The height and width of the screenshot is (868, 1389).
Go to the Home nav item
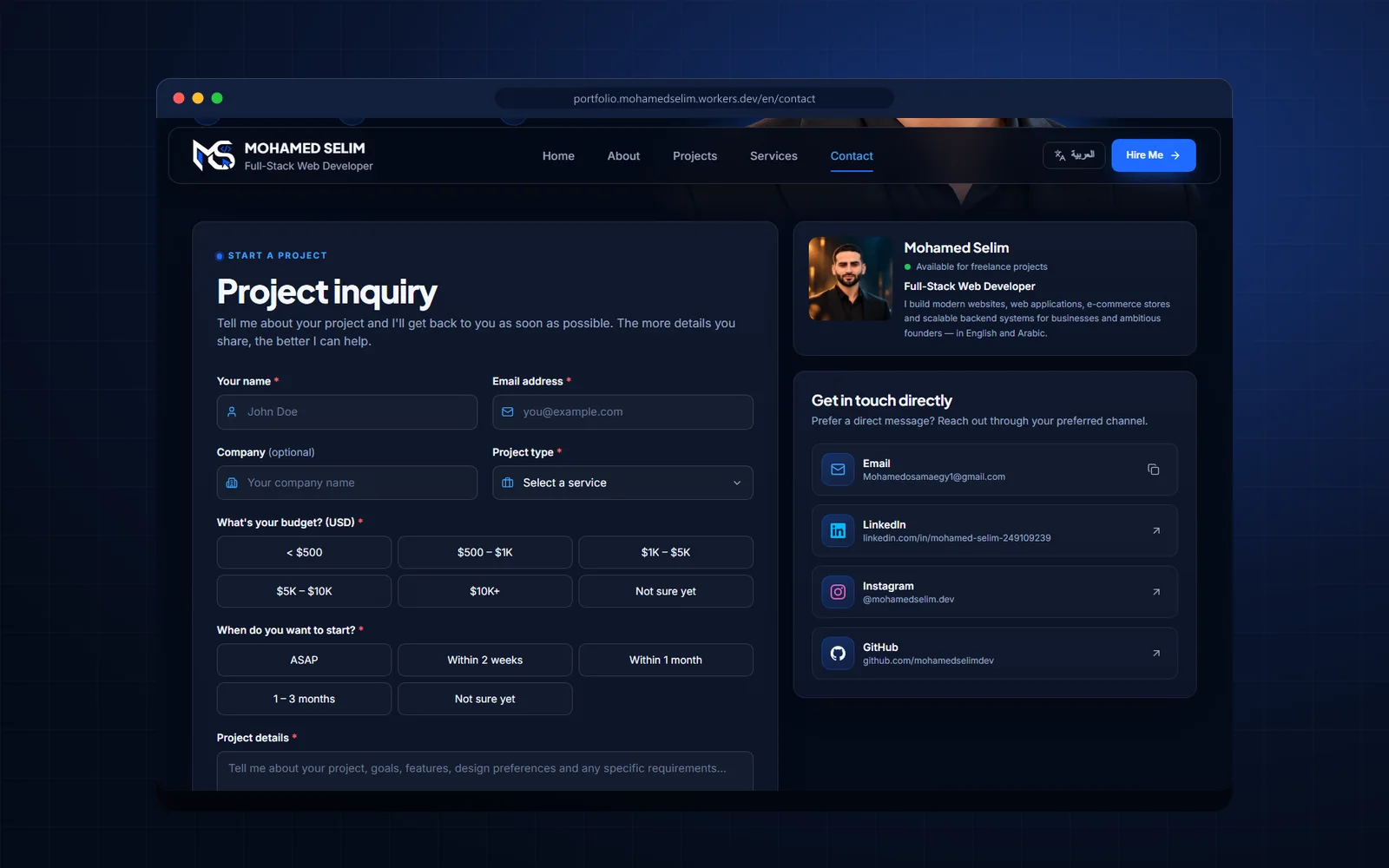[558, 156]
